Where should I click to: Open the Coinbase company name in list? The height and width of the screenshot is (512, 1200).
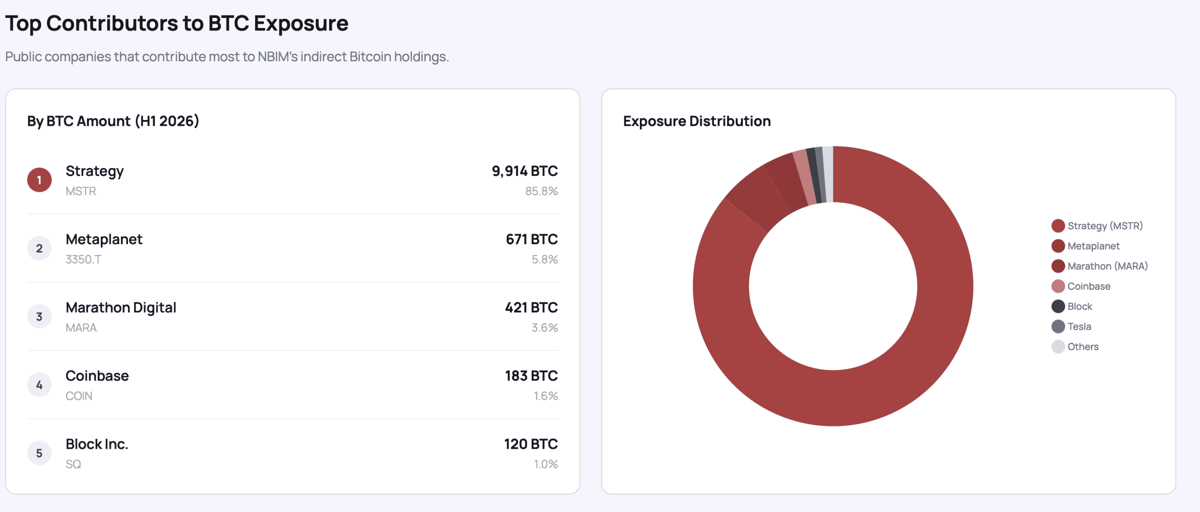[97, 376]
